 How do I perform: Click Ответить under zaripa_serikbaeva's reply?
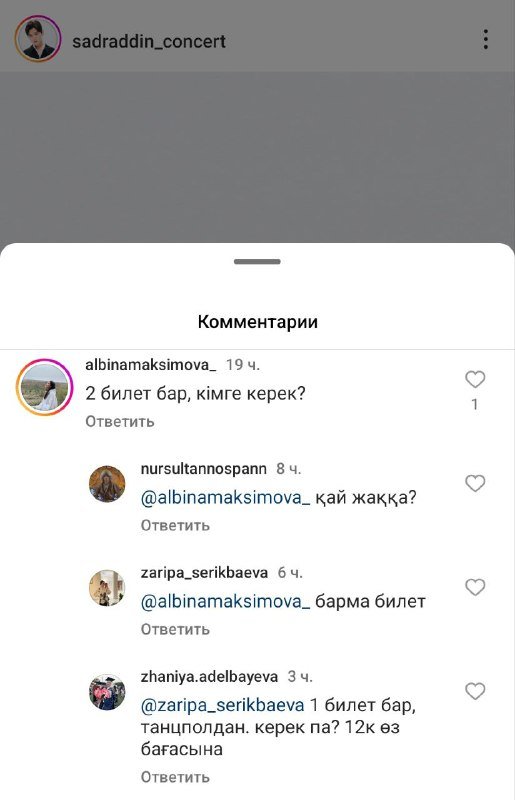tap(175, 630)
